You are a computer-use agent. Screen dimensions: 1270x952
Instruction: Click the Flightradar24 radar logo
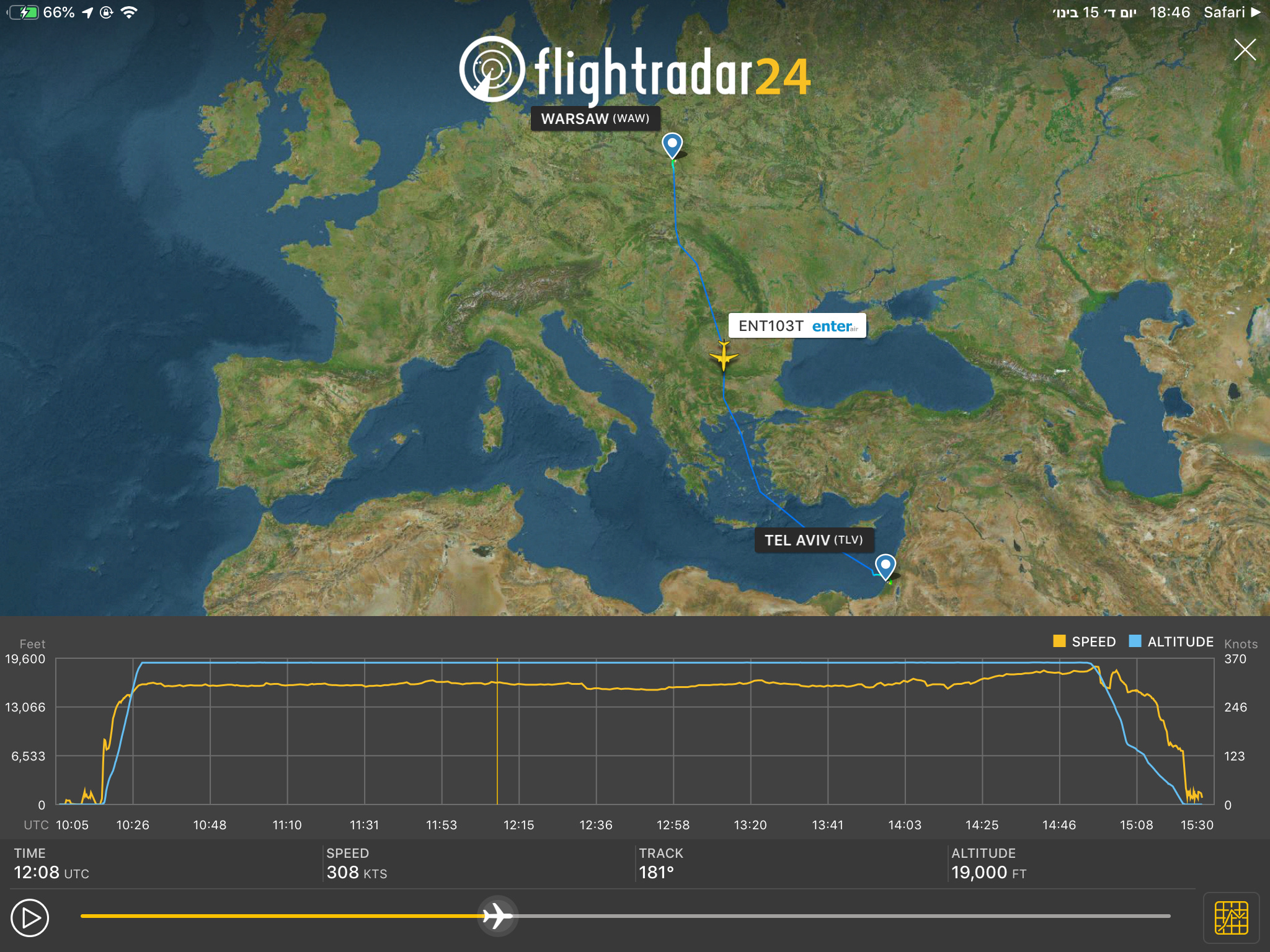(492, 69)
